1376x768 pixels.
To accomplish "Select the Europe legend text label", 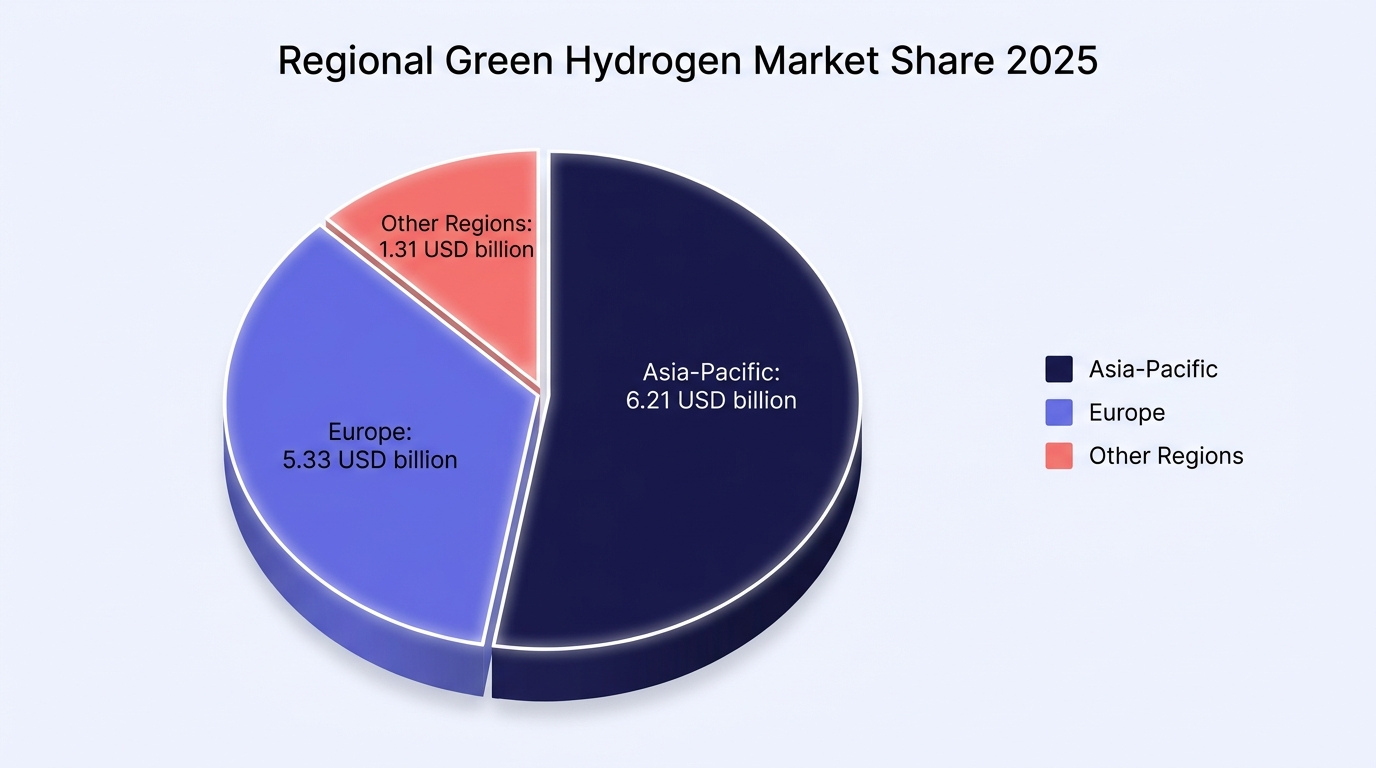I will (1127, 412).
